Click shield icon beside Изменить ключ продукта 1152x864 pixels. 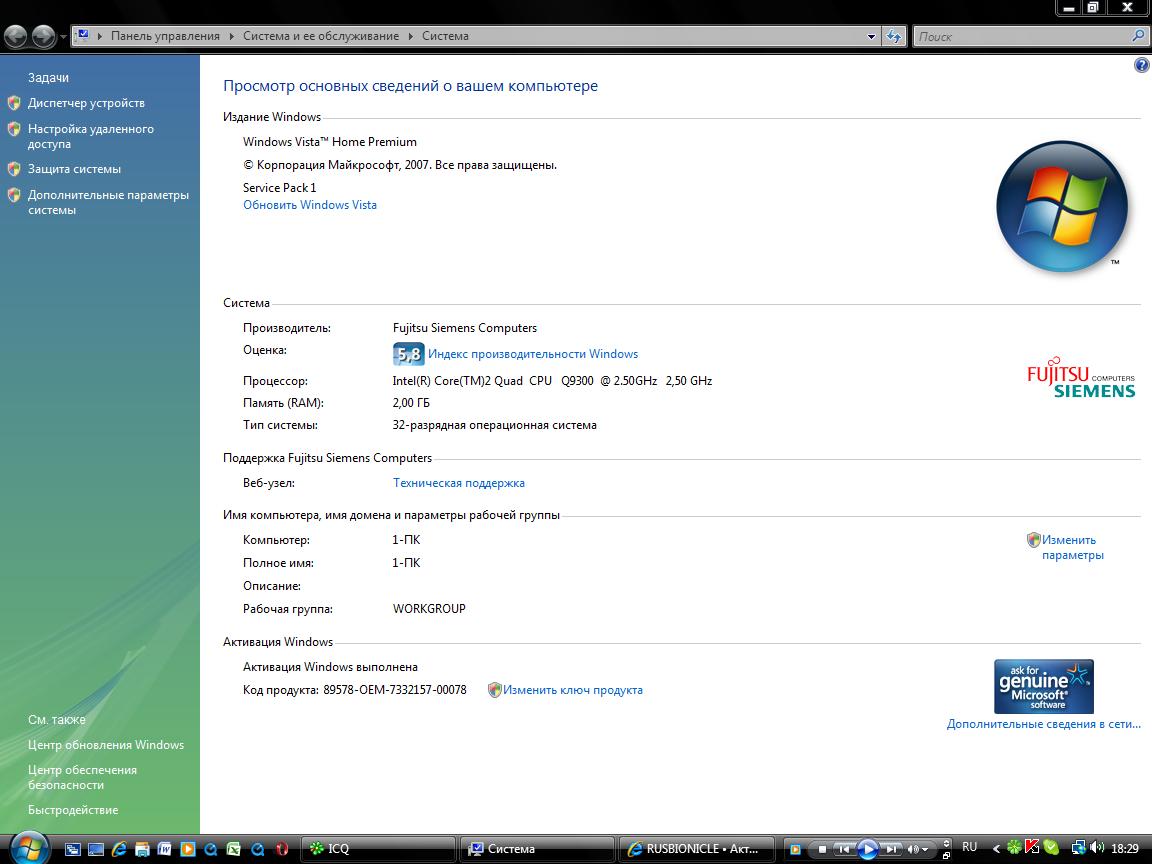click(x=494, y=690)
